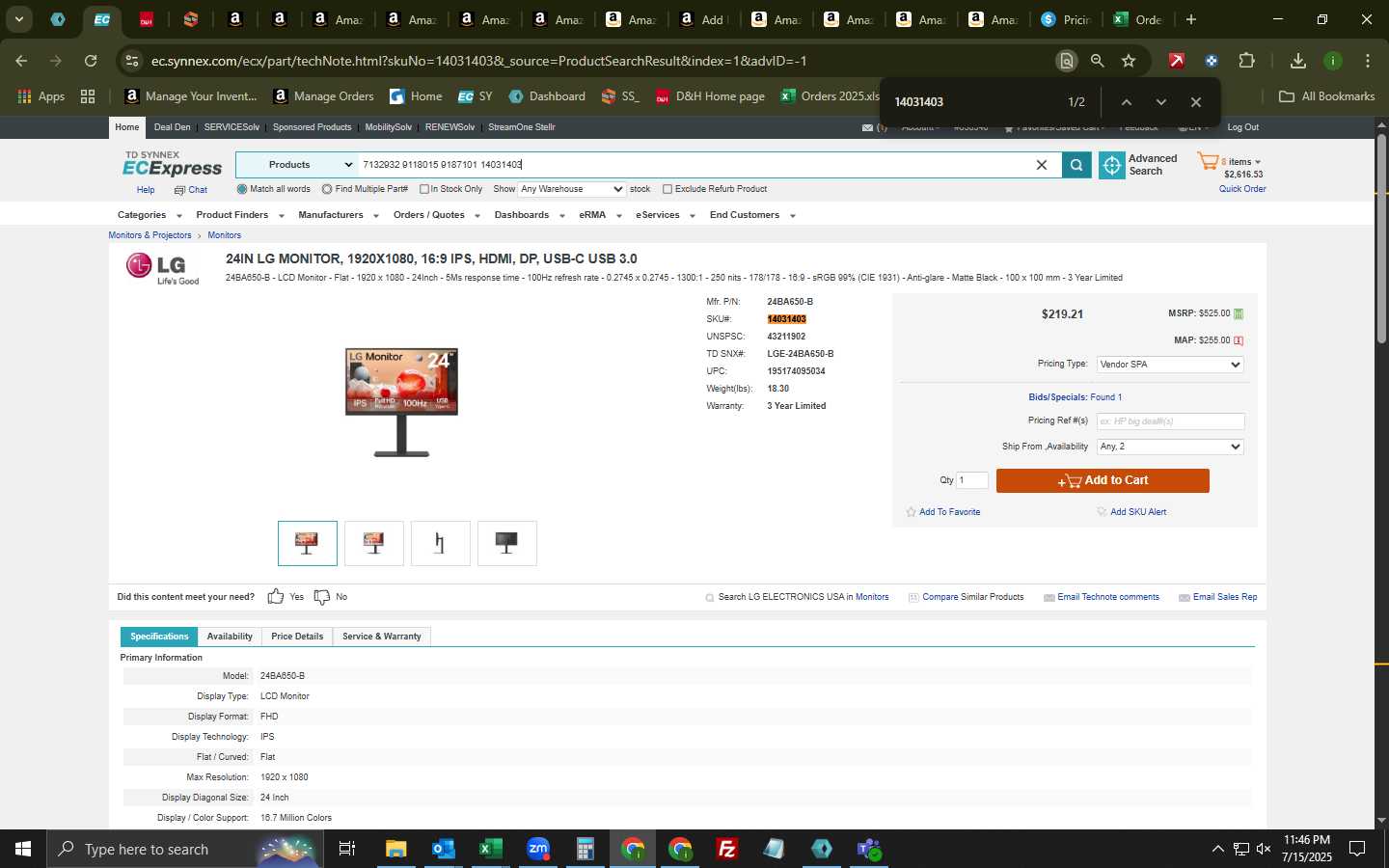Toggle In Stock Only checkbox
The image size is (1389, 868).
click(x=423, y=189)
